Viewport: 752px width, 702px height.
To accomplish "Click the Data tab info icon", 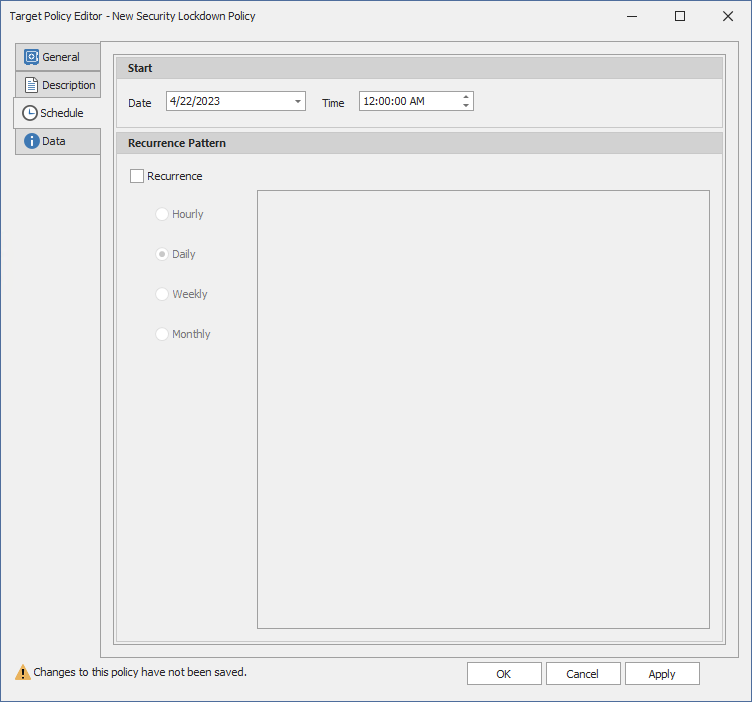I will tap(31, 141).
